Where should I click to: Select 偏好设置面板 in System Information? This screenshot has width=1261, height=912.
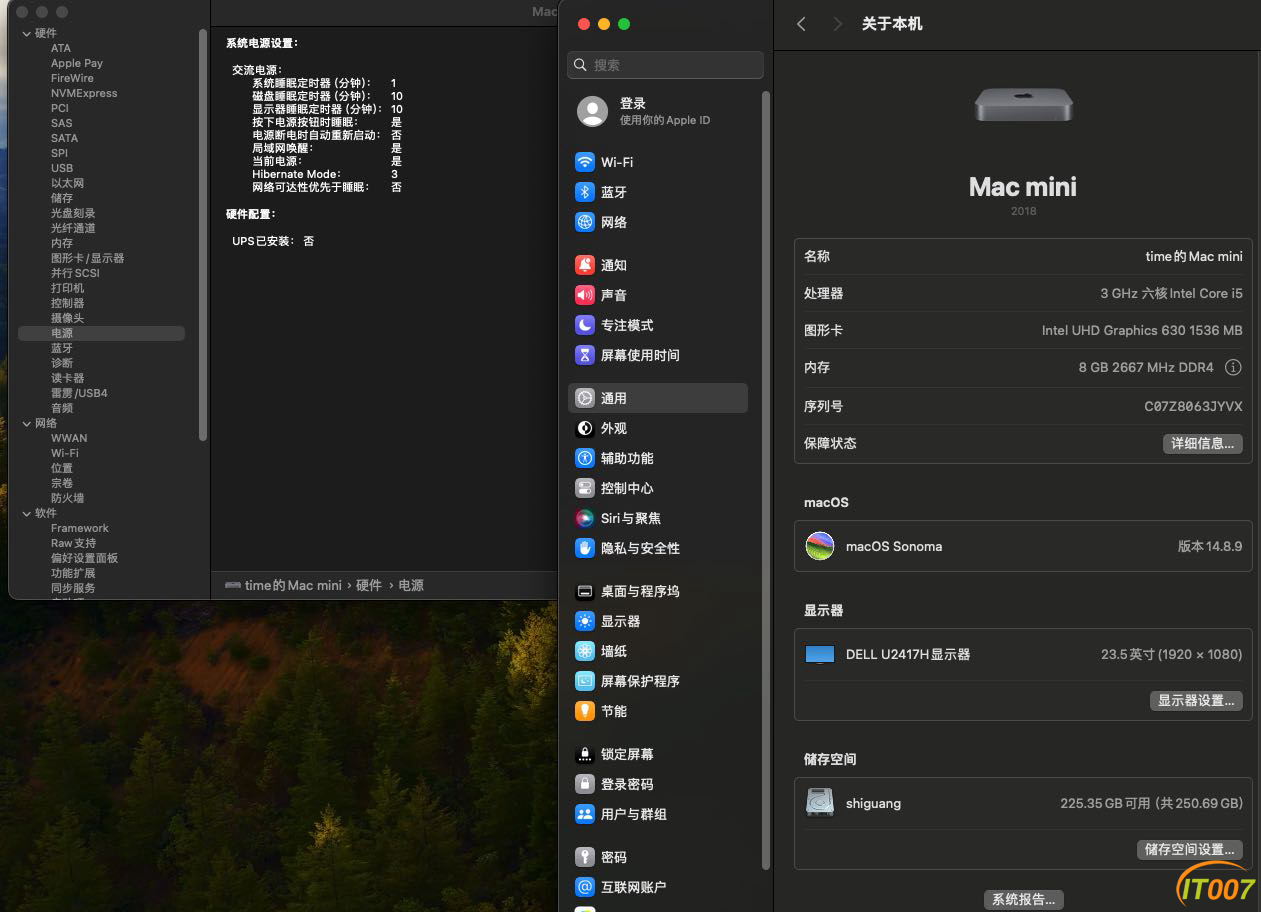coord(85,558)
